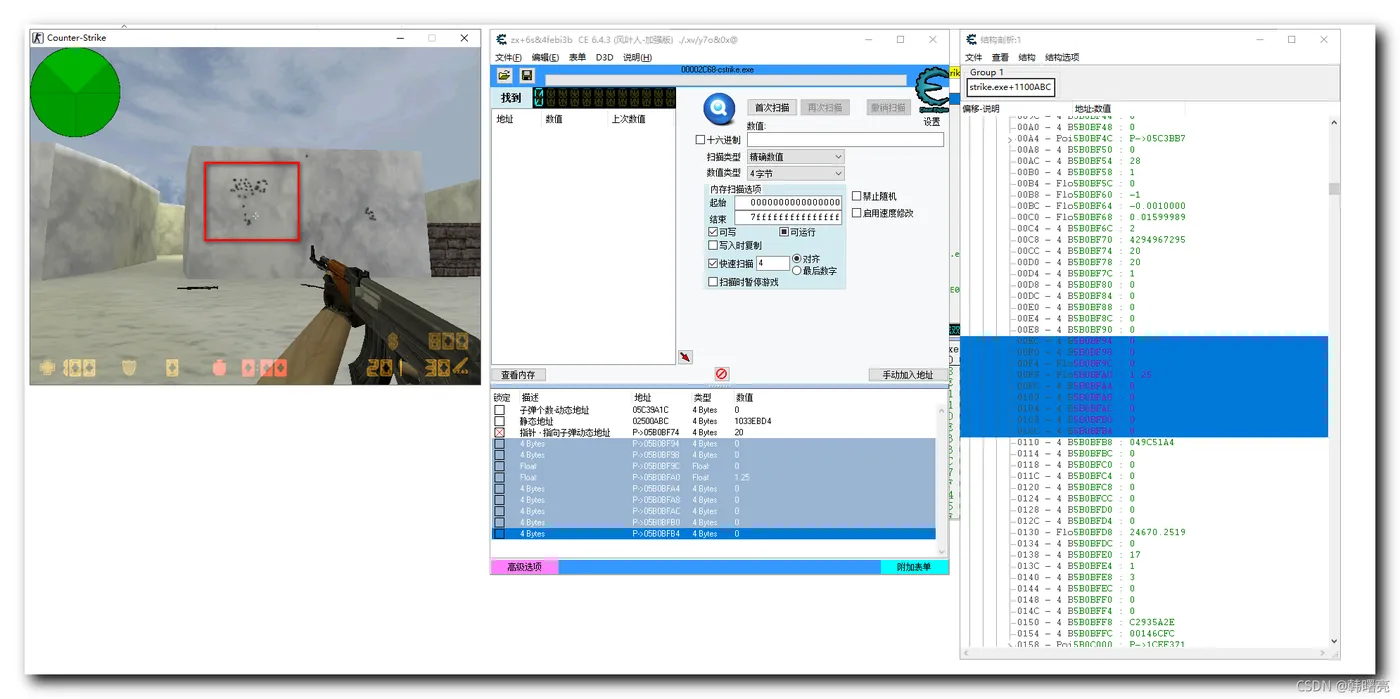Expand the 00A4 Poi pointer tree node
The image size is (1400, 699).
[x=1010, y=139]
